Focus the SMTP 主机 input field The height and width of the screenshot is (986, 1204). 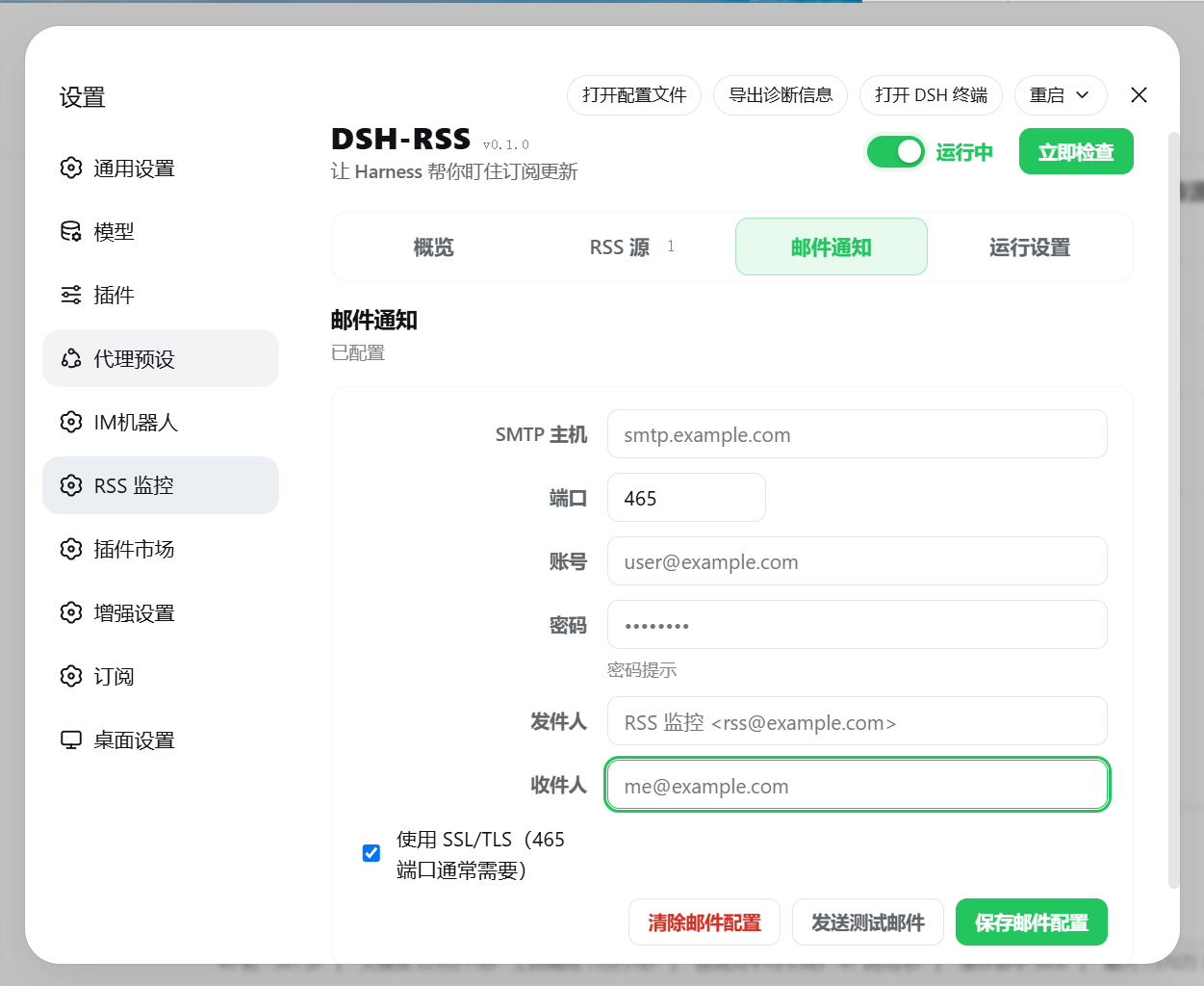(858, 434)
